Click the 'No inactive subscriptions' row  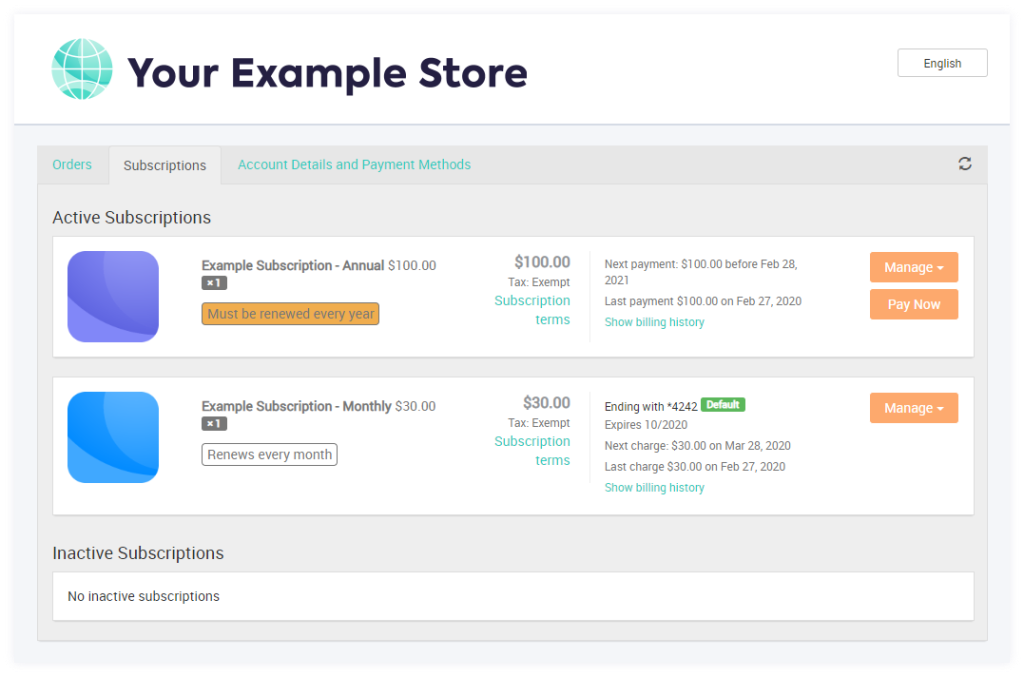143,596
